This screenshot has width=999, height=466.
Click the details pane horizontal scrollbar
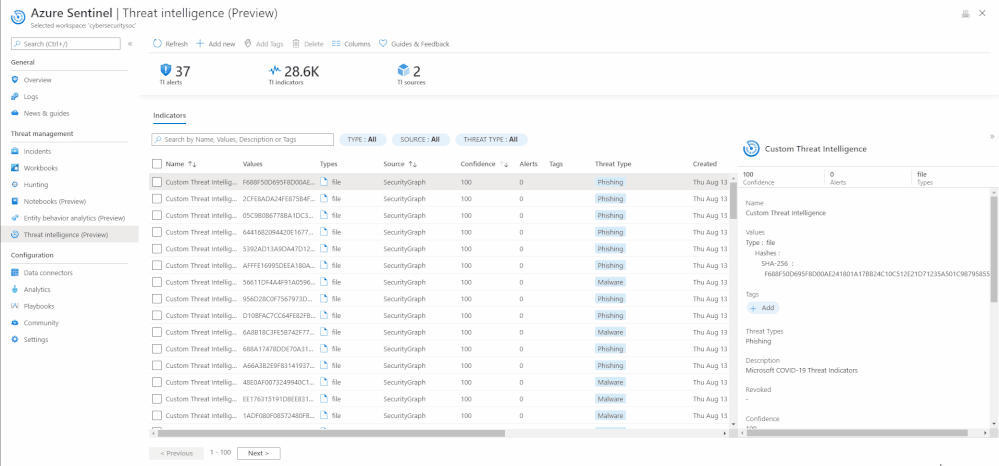[857, 433]
